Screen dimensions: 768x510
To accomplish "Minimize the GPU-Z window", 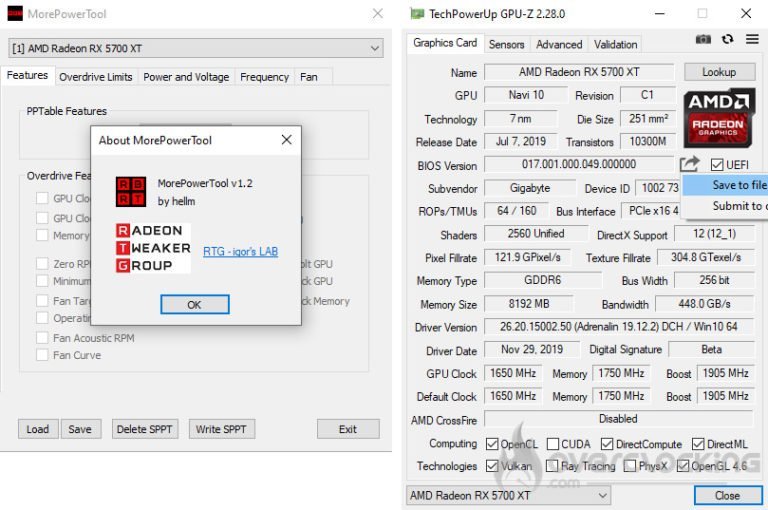I will [x=660, y=13].
